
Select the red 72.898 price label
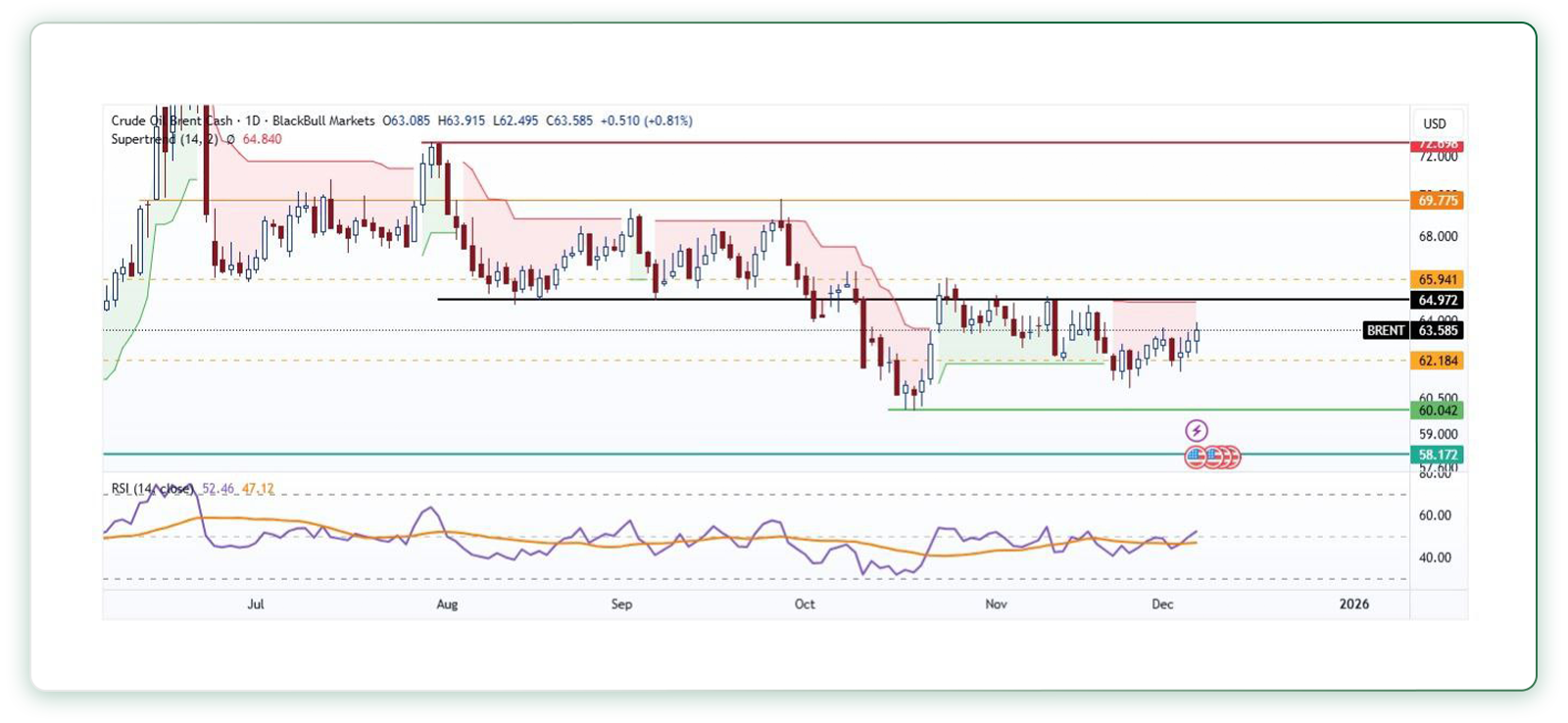tap(1437, 145)
